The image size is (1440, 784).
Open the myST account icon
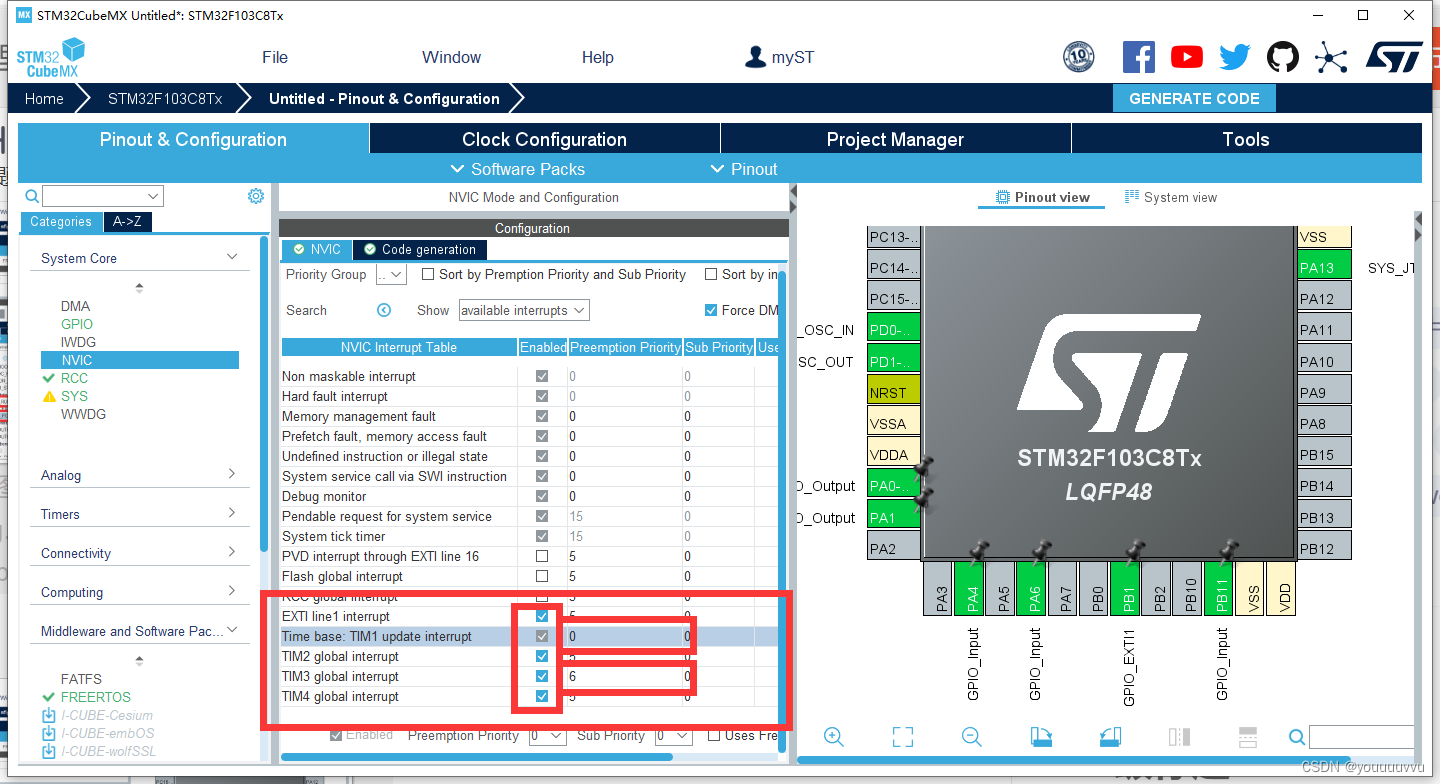tap(755, 57)
